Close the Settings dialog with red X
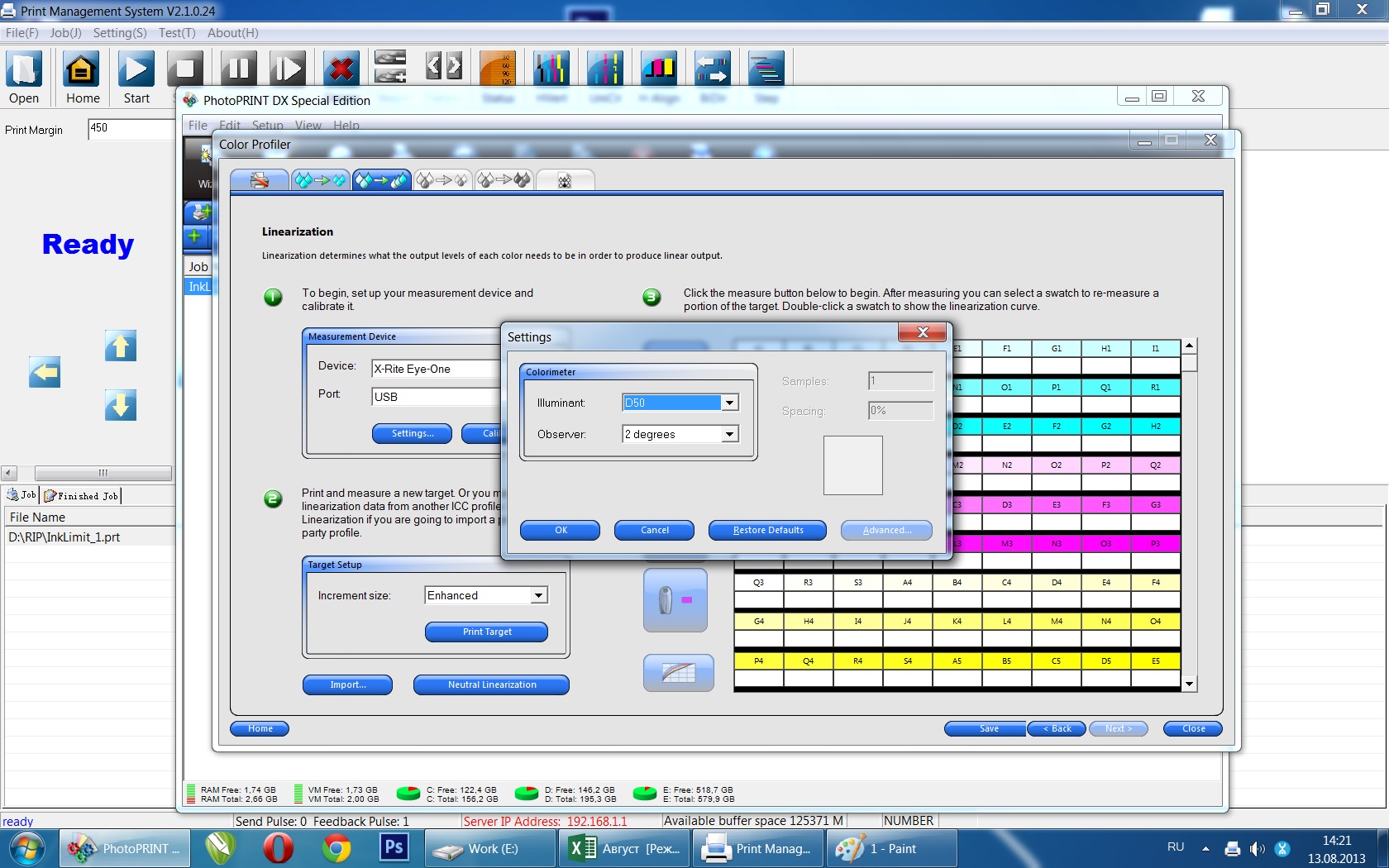 924,332
